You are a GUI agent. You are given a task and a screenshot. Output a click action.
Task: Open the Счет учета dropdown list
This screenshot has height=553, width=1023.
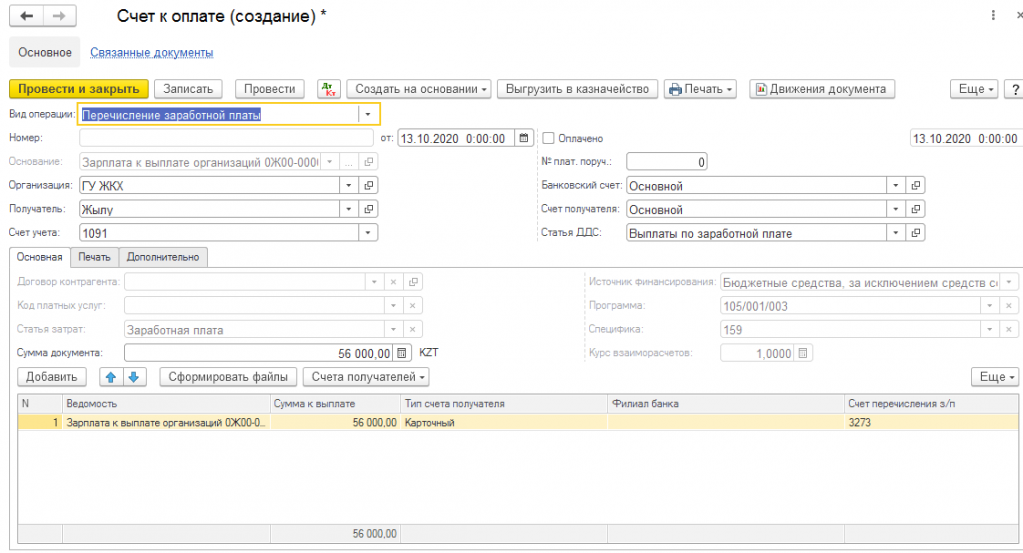pos(368,233)
